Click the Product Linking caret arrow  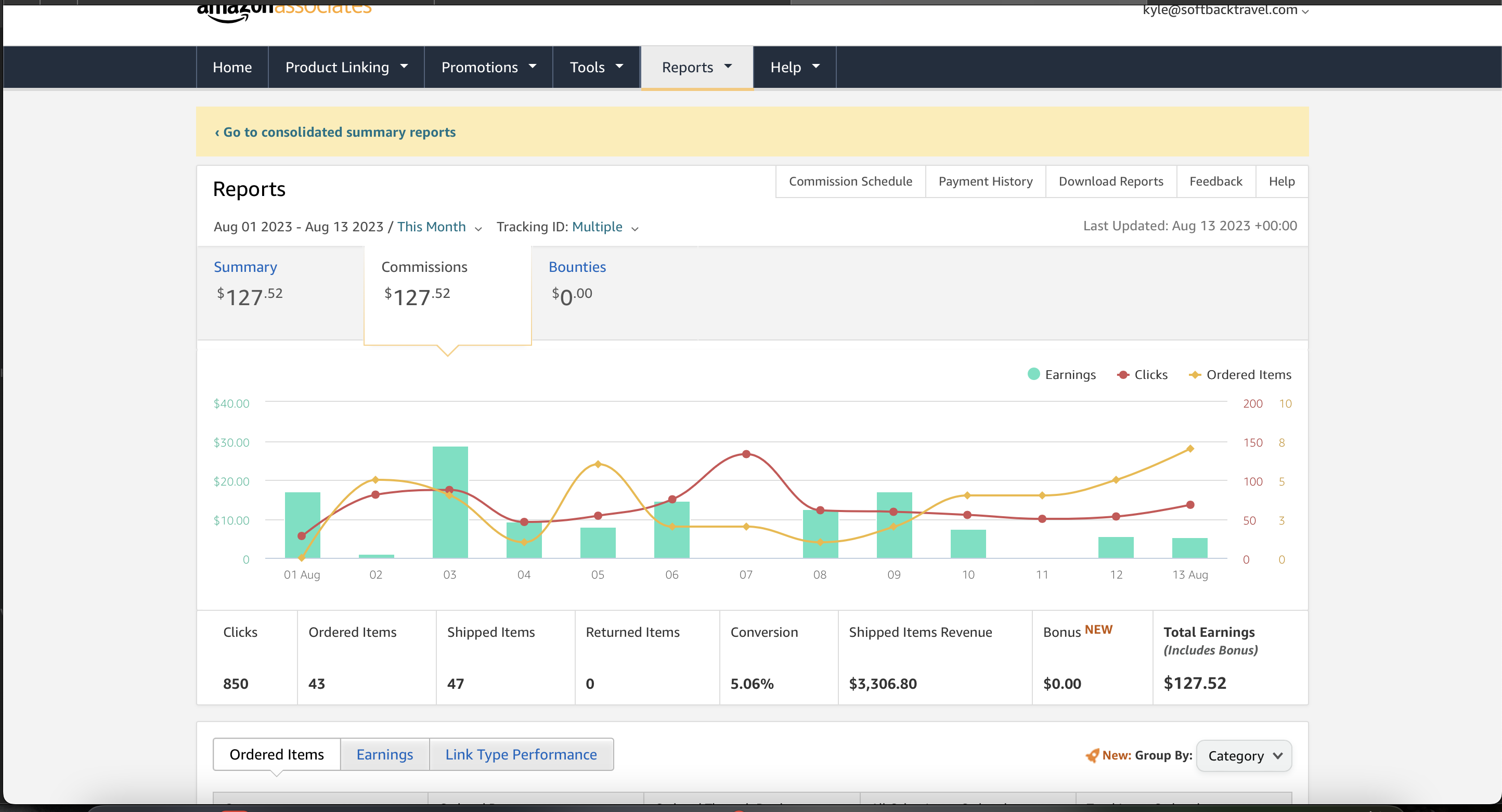pos(404,66)
